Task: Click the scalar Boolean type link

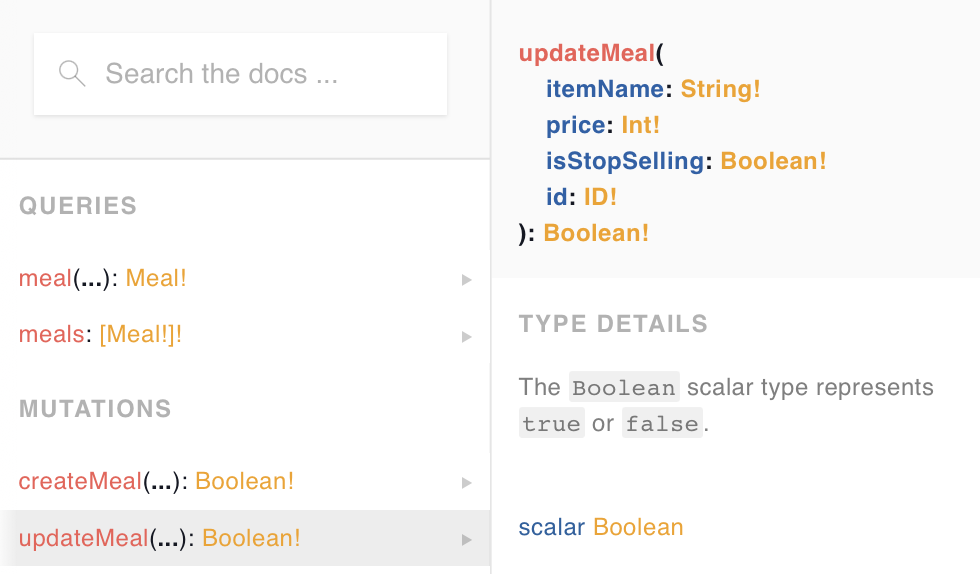Action: pyautogui.click(x=638, y=527)
